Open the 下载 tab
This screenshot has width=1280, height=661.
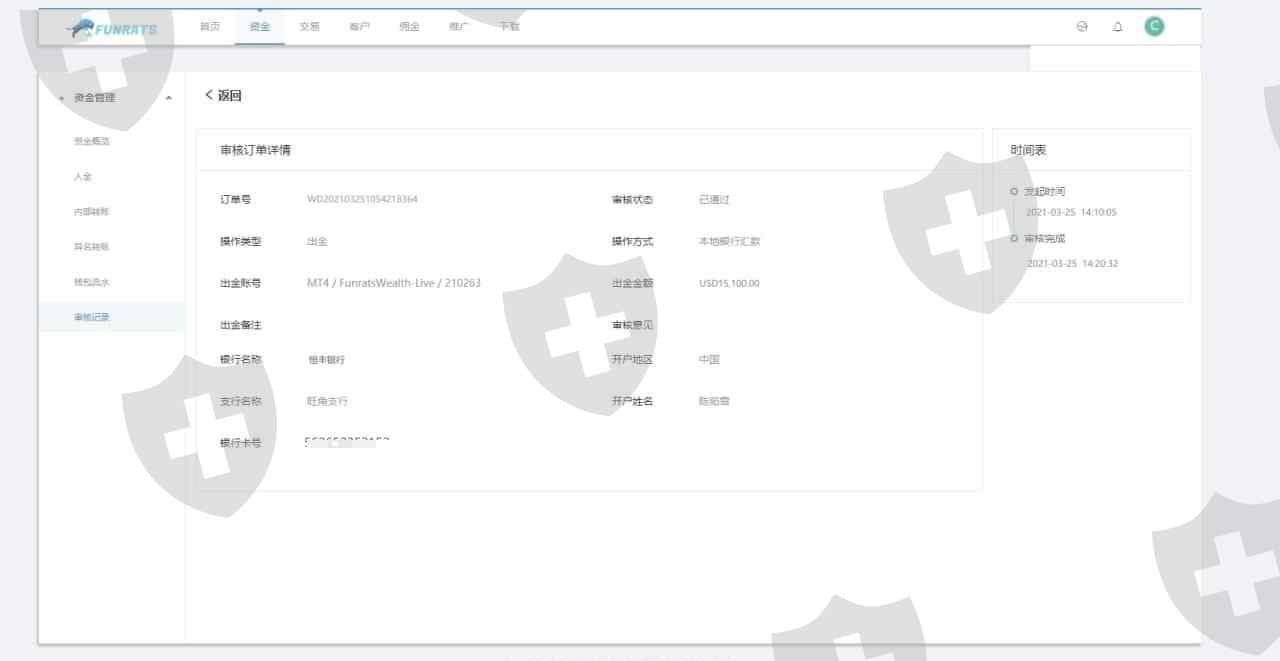pos(510,27)
